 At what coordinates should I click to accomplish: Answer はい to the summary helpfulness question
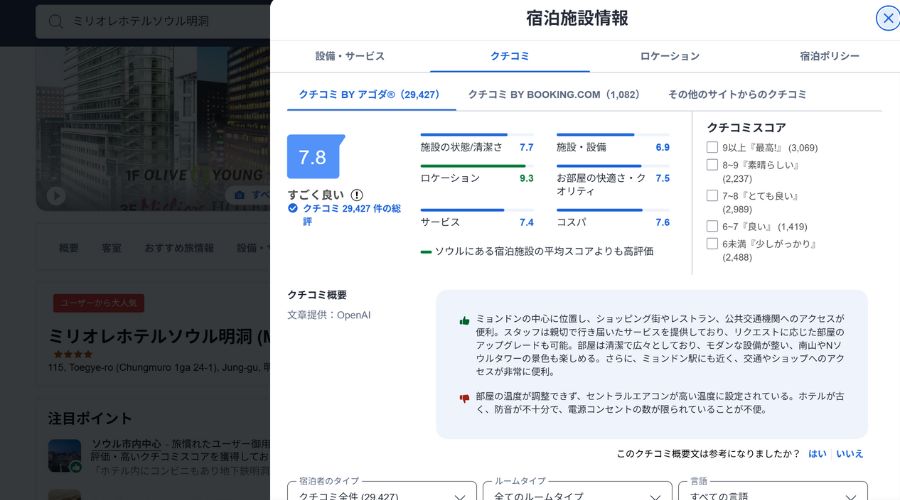click(x=817, y=454)
